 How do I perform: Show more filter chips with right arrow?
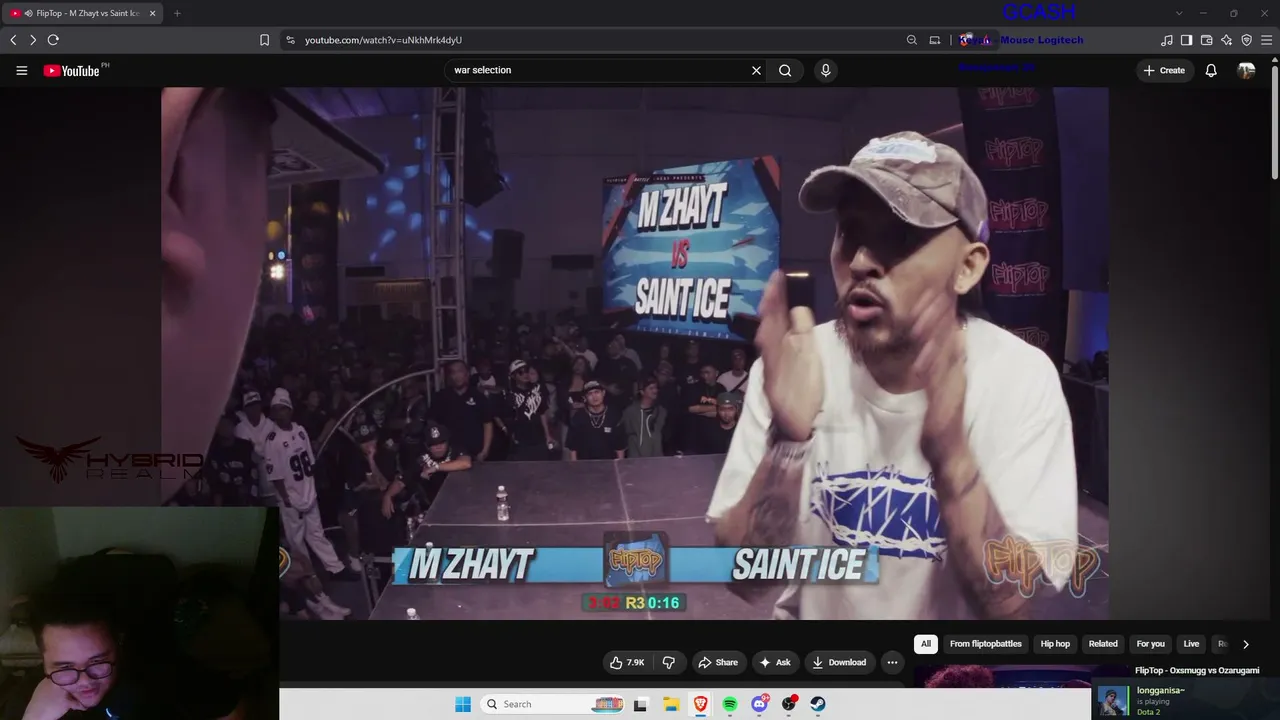[1245, 644]
